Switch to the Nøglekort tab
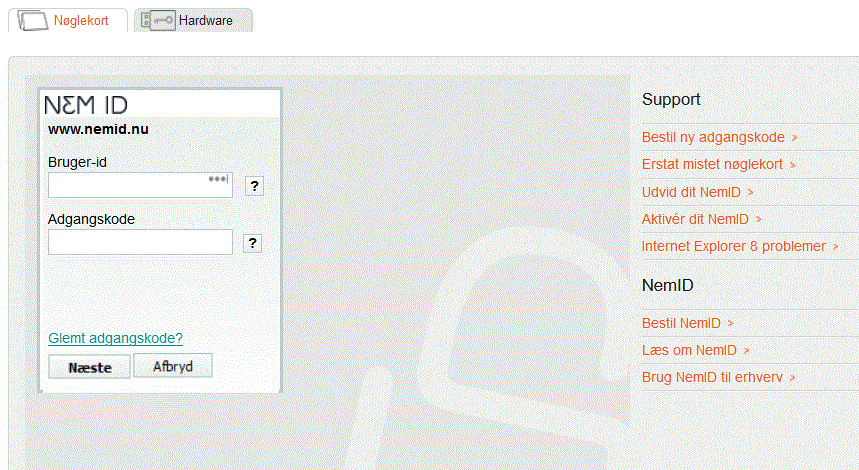The image size is (859, 470). 82,20
